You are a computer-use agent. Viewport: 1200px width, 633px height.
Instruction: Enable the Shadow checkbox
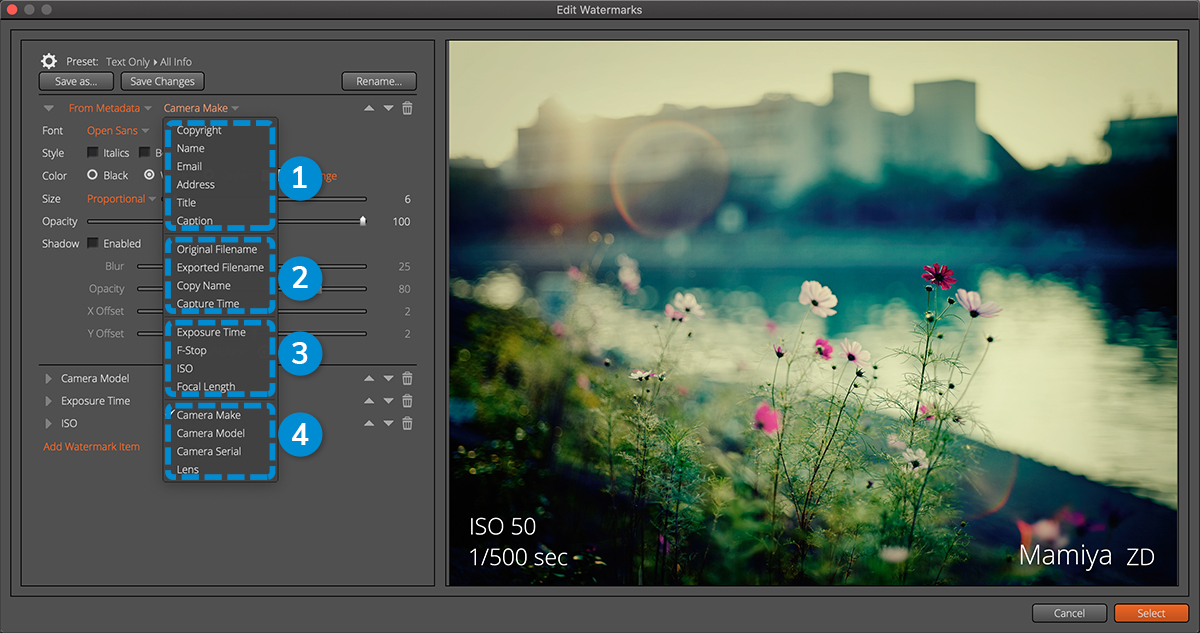(x=93, y=243)
